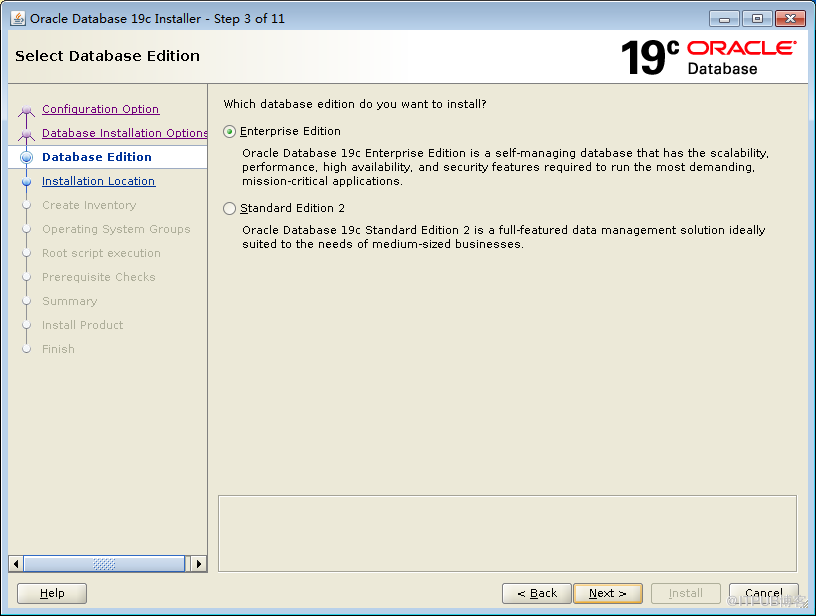Click the Configuration Option step marker icon
Screen dimensions: 816x616
(x=27, y=110)
